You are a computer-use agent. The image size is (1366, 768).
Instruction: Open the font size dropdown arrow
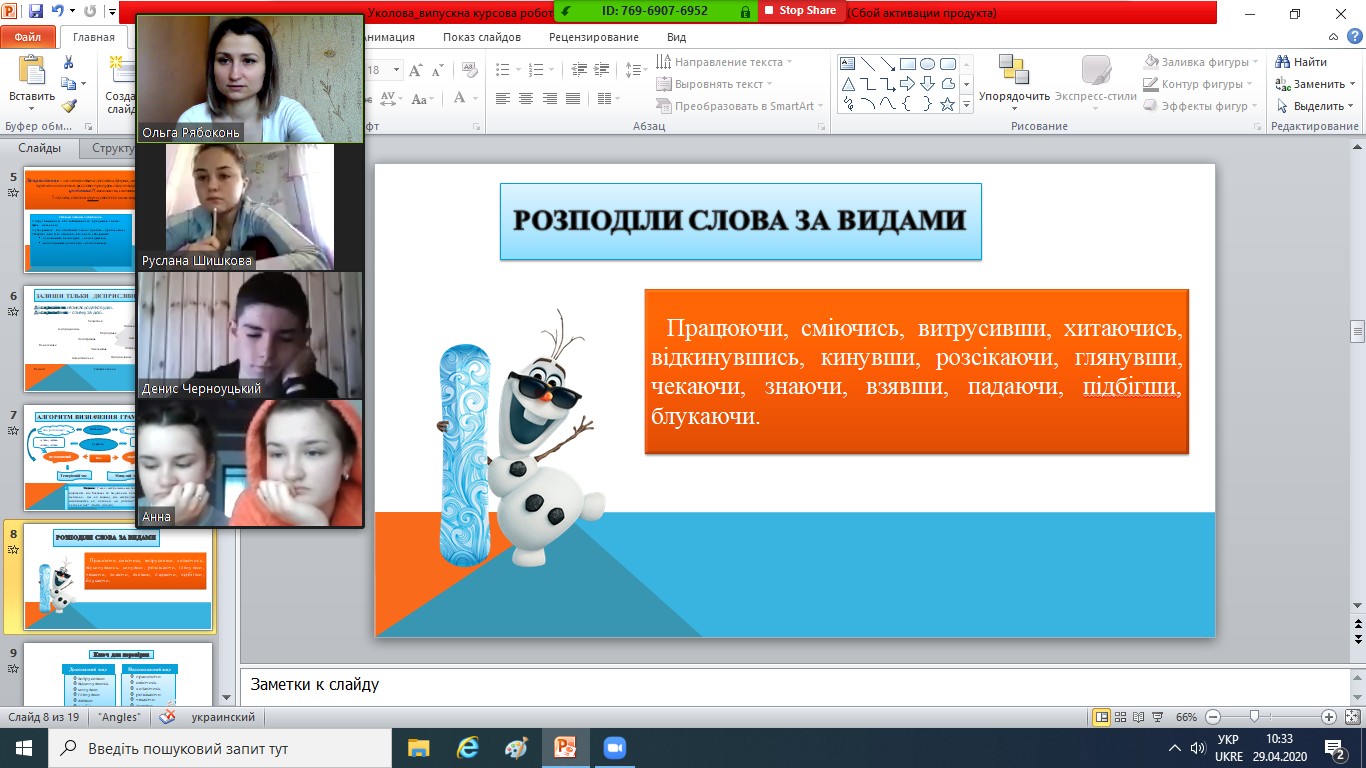click(x=397, y=70)
